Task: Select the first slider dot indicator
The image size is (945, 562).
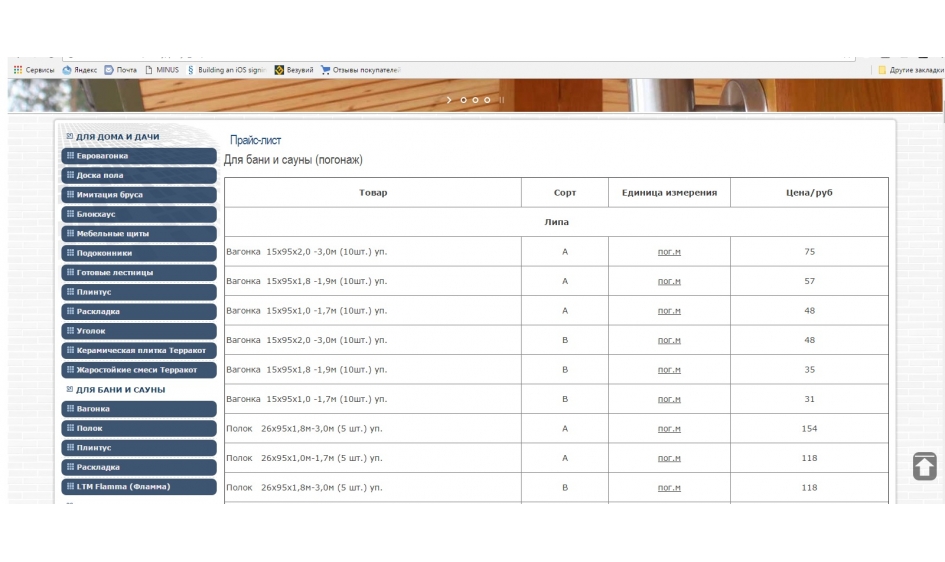Action: (463, 100)
